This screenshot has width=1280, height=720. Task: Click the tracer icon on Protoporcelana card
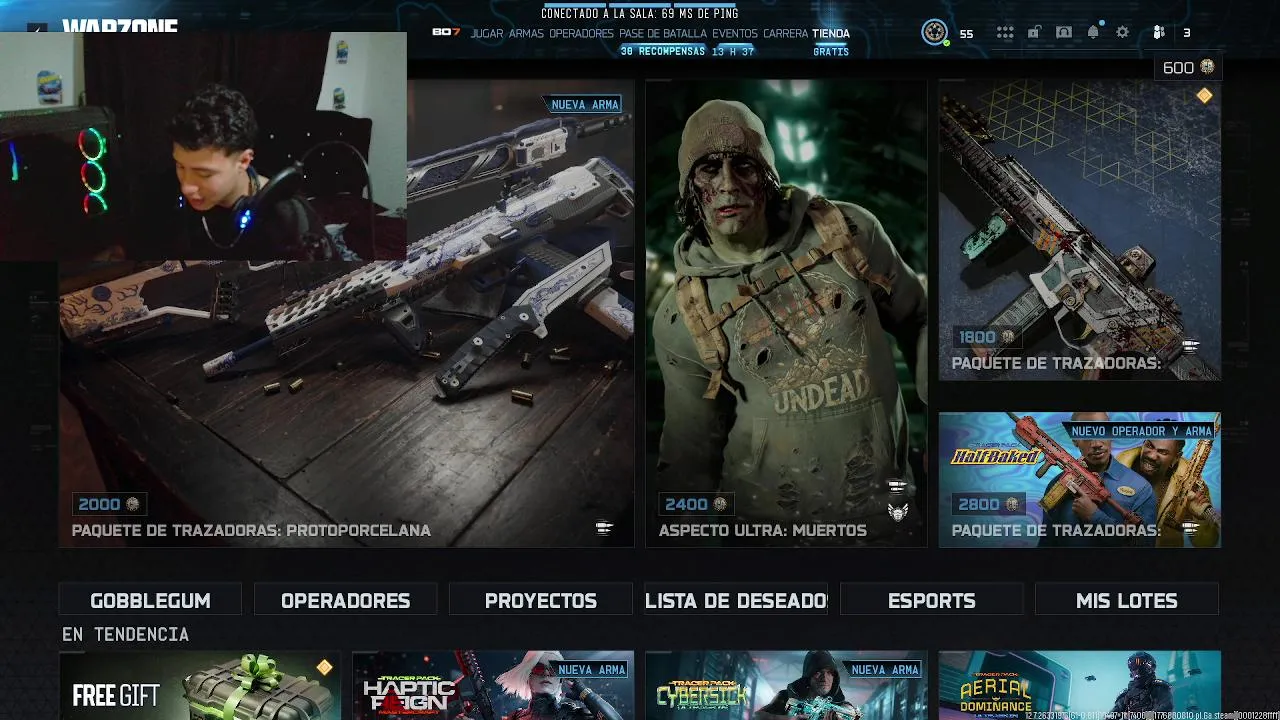[x=604, y=528]
